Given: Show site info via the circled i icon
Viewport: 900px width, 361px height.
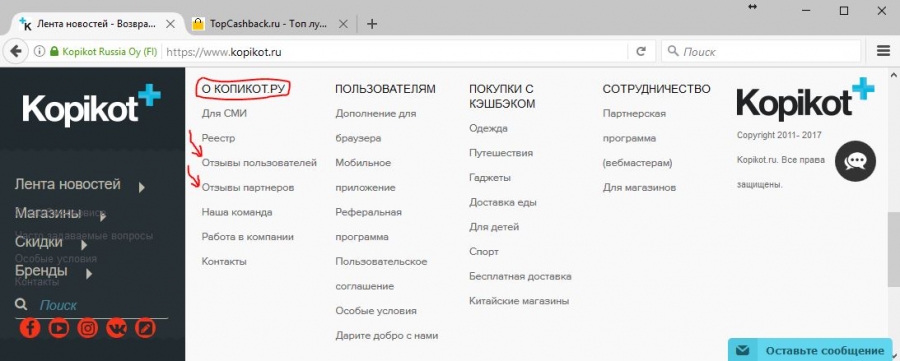Looking at the screenshot, I should [x=39, y=52].
